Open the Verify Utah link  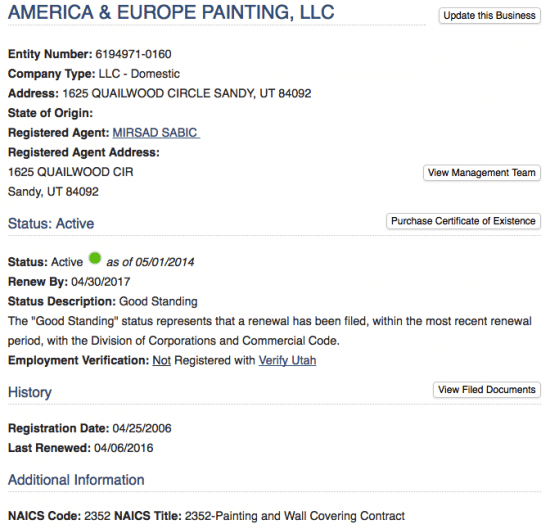point(287,361)
